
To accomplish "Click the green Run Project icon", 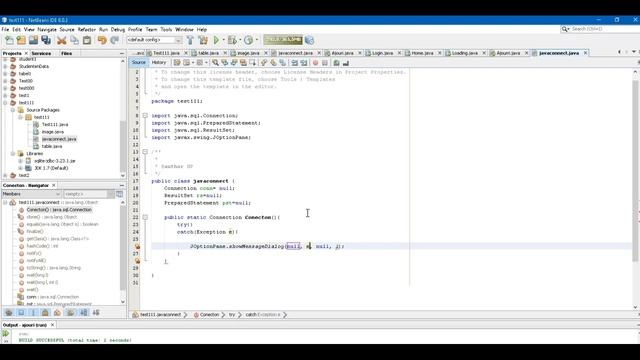I will pyautogui.click(x=217, y=40).
